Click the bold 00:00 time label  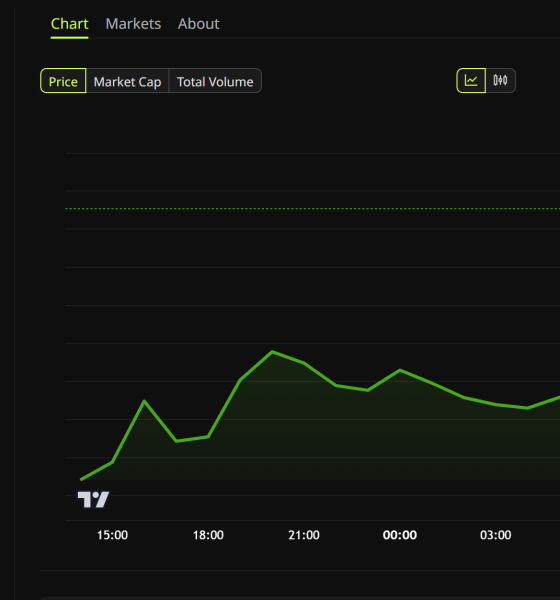click(x=400, y=535)
